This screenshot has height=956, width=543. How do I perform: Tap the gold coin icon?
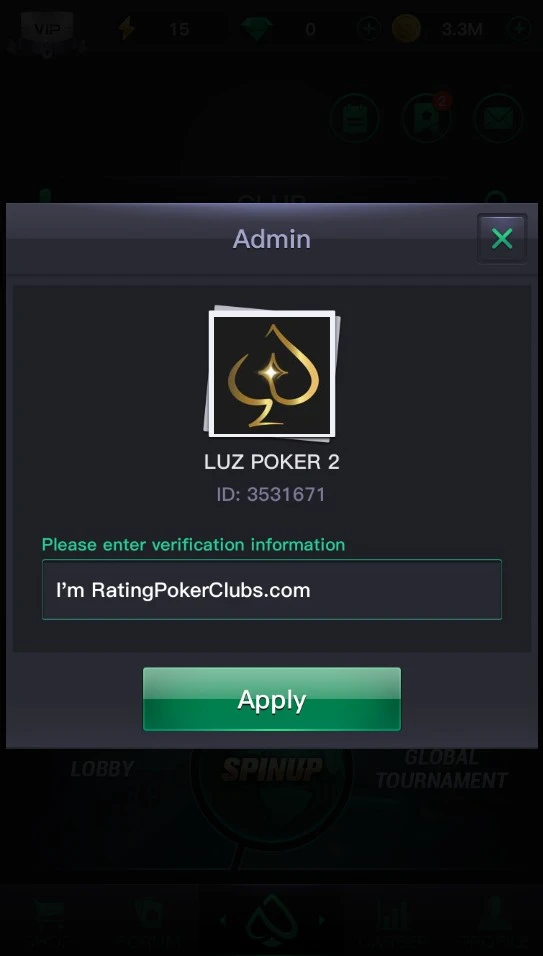406,28
